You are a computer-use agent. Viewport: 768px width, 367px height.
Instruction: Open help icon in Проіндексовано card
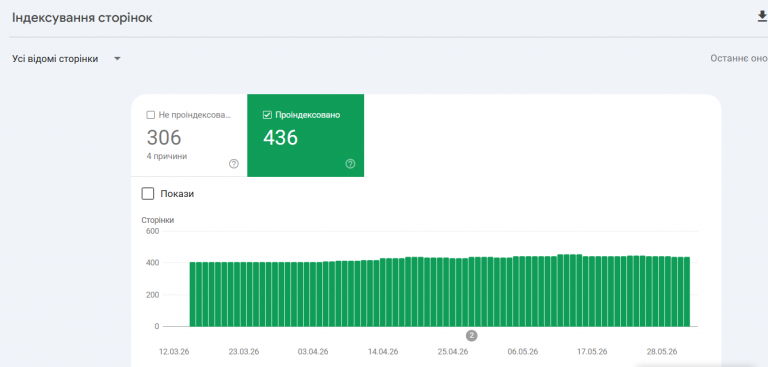[350, 164]
